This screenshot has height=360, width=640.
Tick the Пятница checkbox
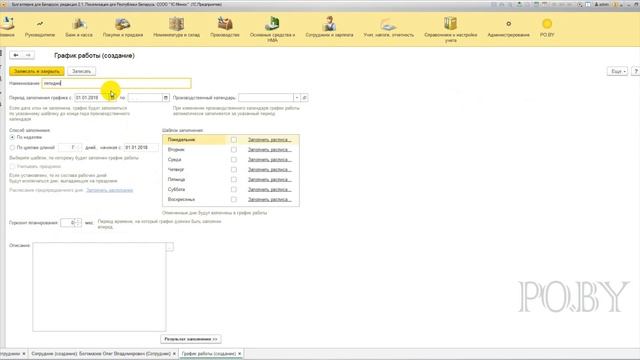233,180
